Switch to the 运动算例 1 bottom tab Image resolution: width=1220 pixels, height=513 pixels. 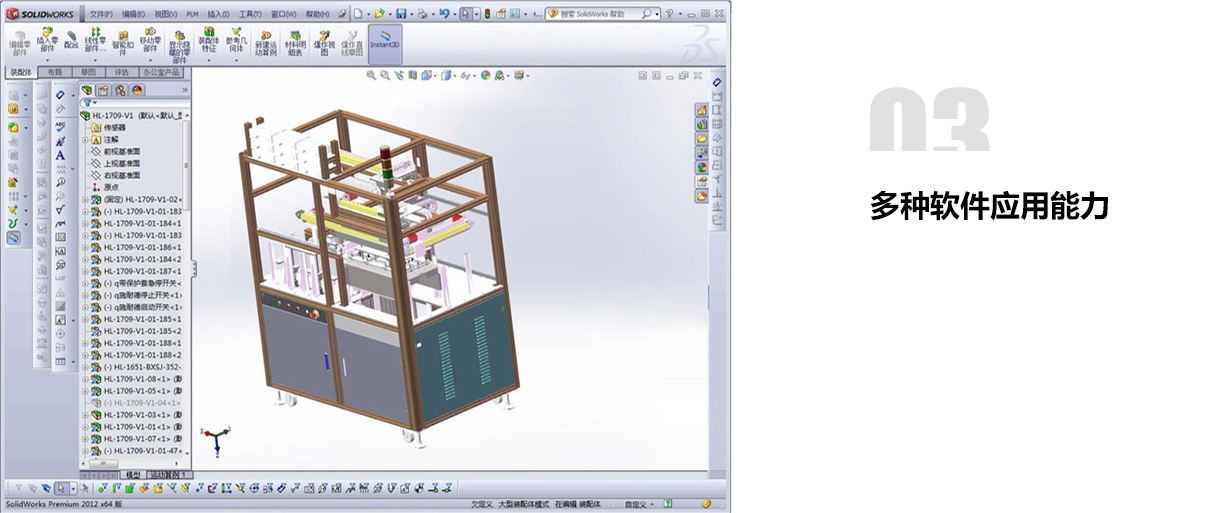(x=168, y=474)
